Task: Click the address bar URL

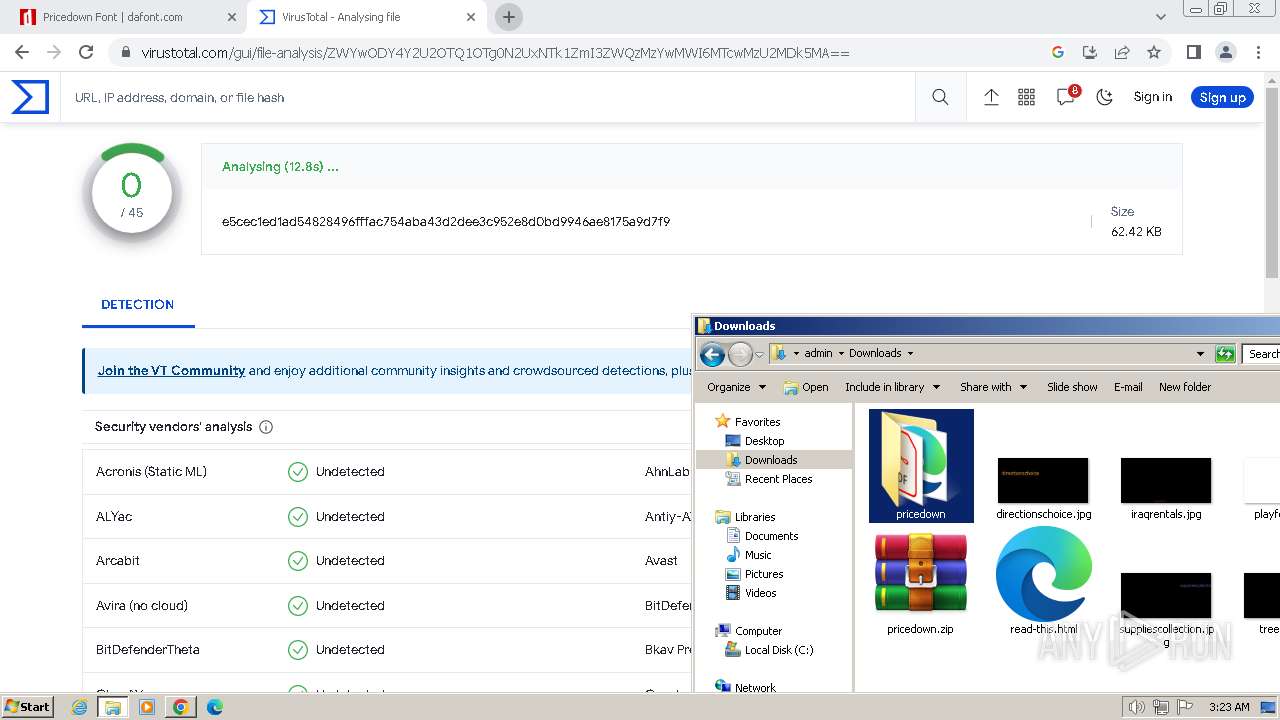Action: [495, 53]
